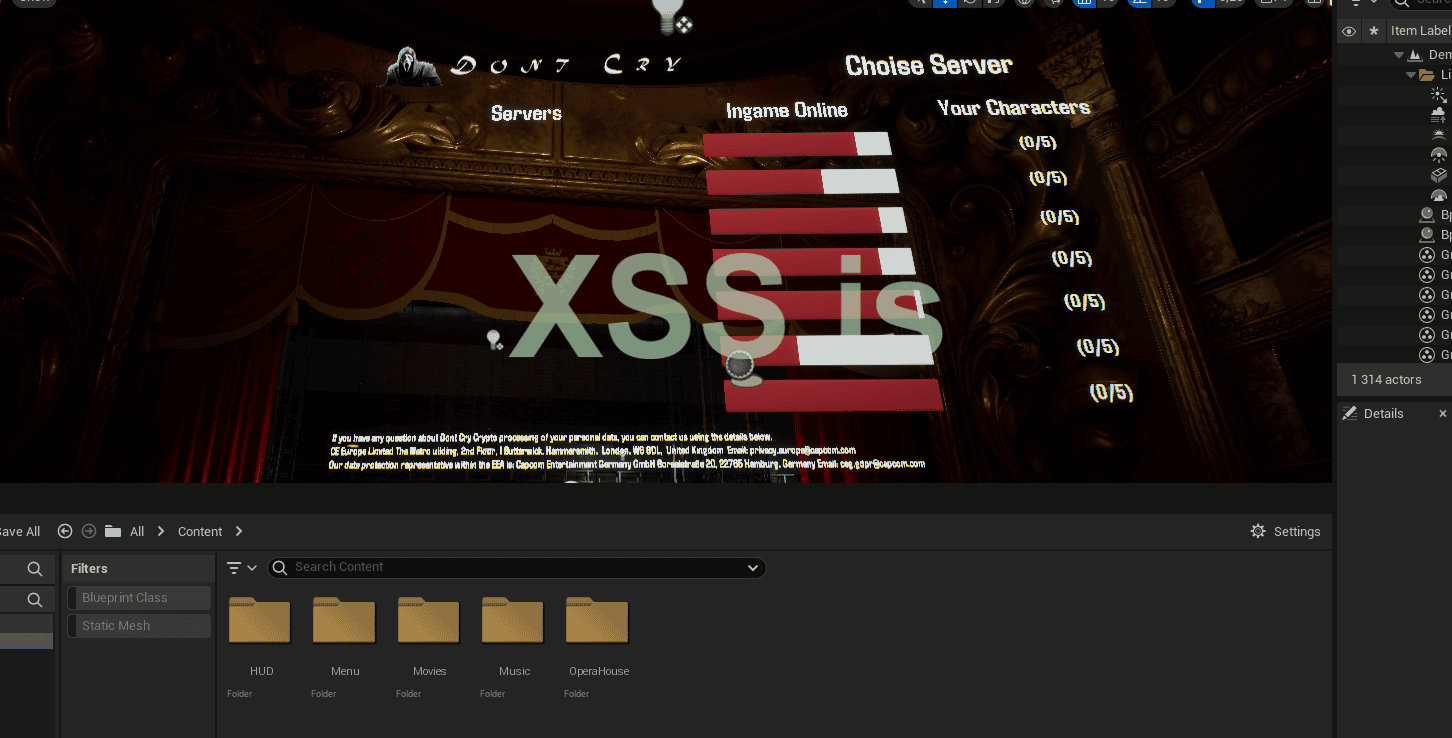Toggle the Static Mesh filter
The height and width of the screenshot is (738, 1452).
[x=139, y=626]
